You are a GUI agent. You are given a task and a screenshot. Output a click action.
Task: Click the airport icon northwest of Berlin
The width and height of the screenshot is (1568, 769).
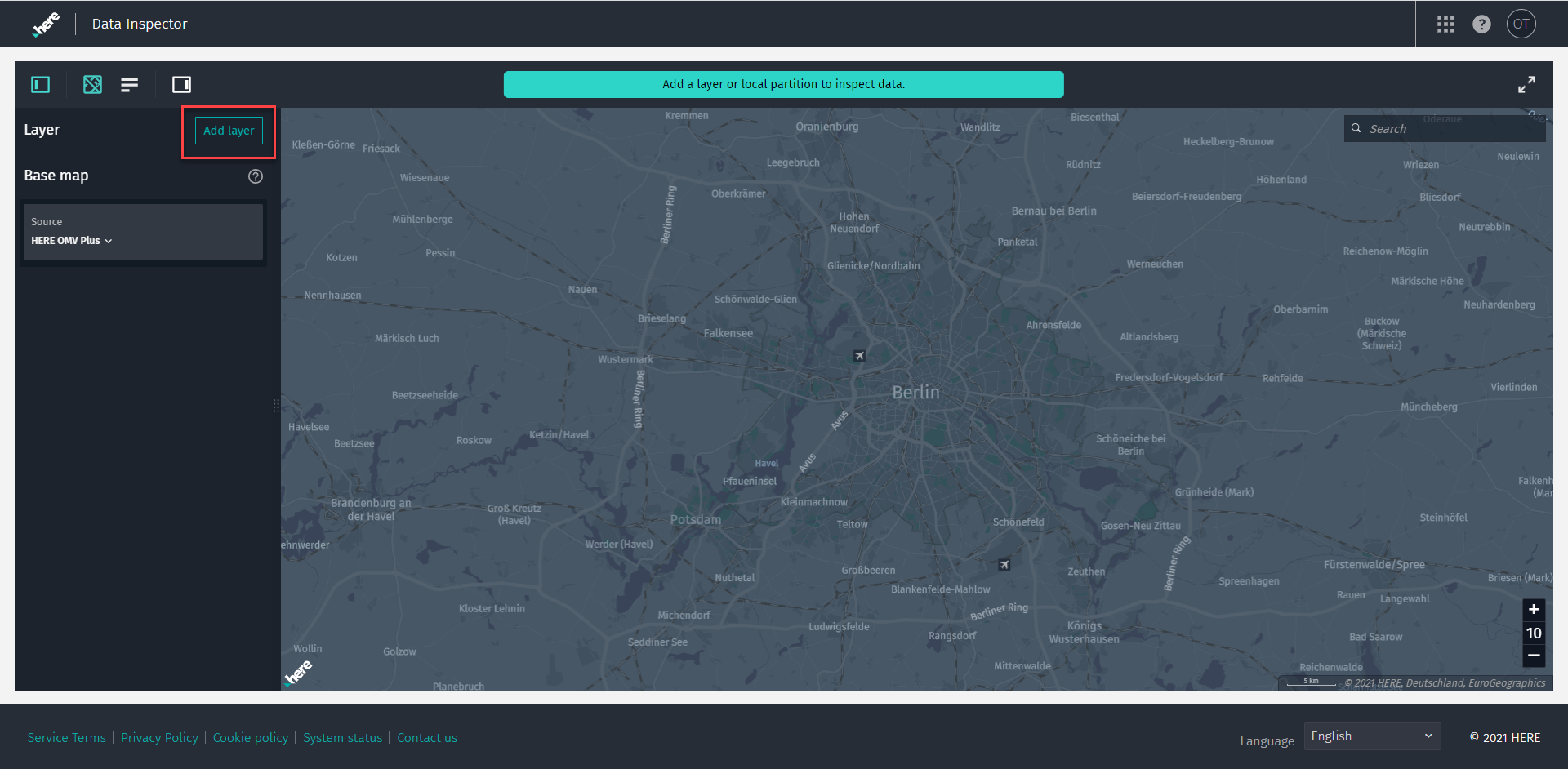[x=859, y=356]
